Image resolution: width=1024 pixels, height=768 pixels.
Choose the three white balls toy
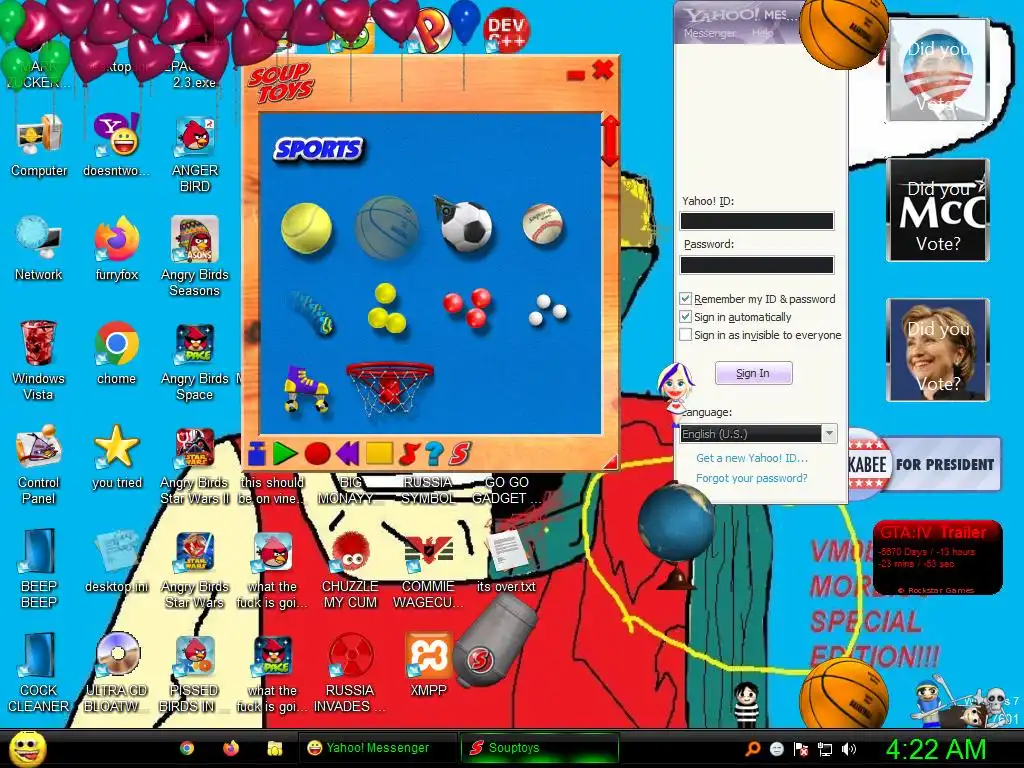click(547, 310)
